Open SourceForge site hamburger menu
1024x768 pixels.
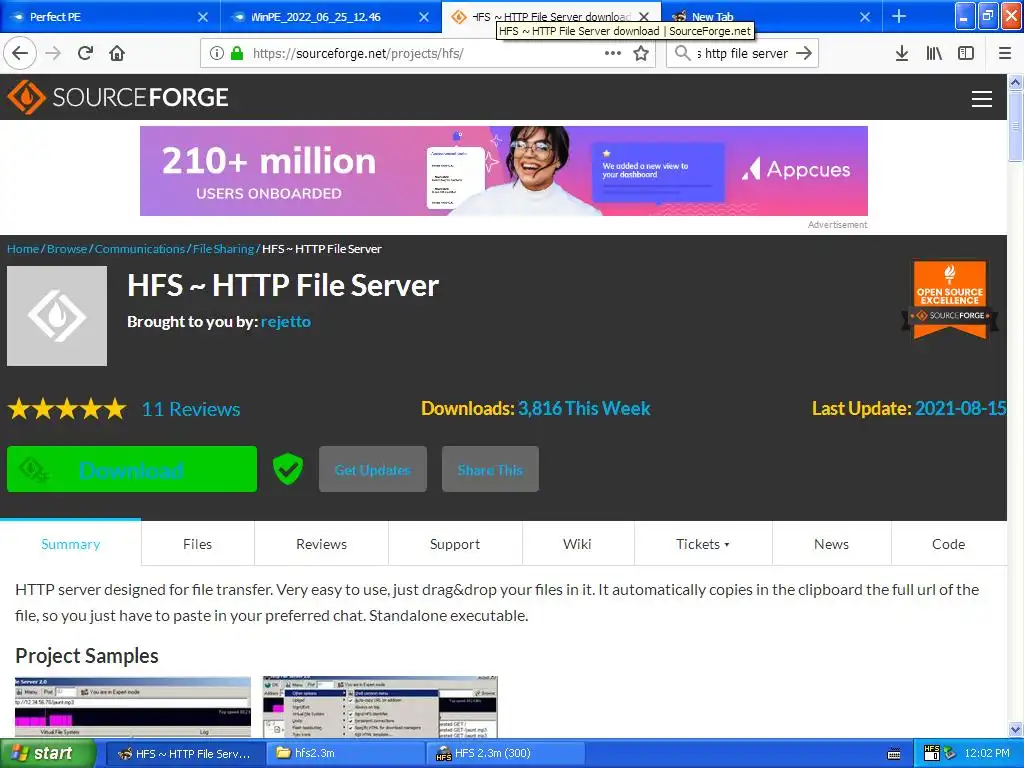tap(982, 99)
